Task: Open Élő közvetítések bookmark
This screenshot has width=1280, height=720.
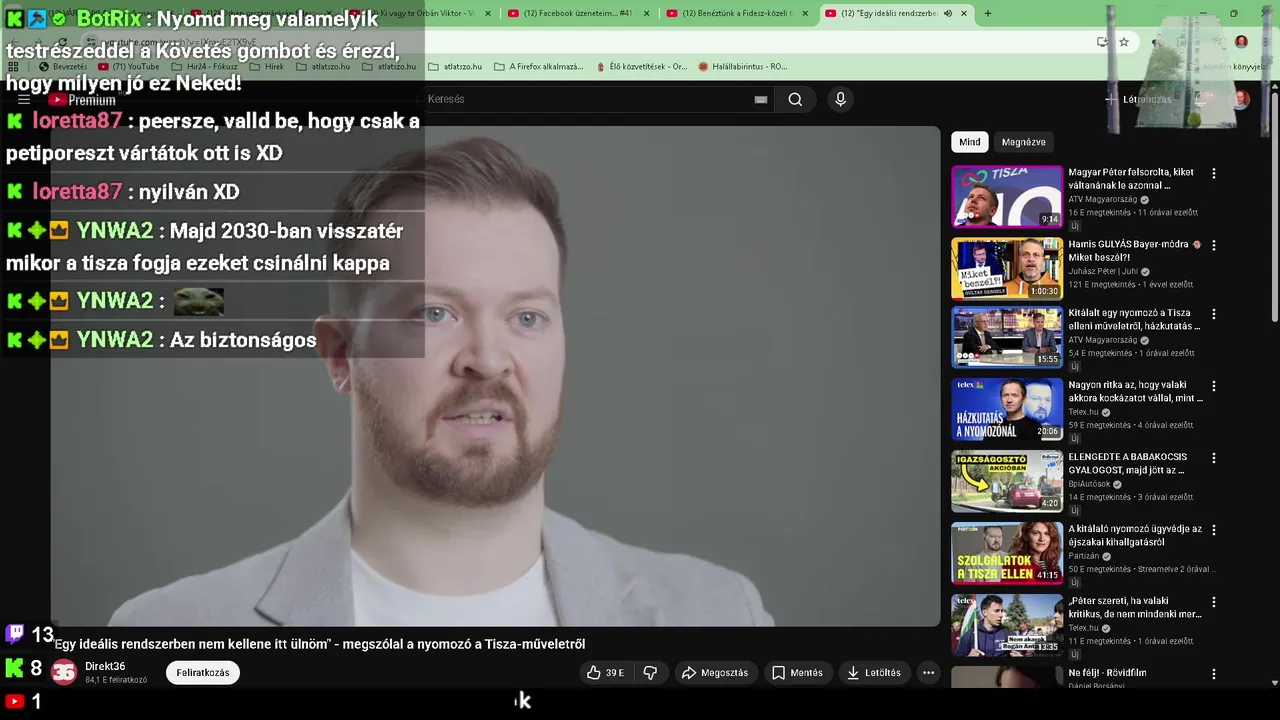Action: [641, 67]
